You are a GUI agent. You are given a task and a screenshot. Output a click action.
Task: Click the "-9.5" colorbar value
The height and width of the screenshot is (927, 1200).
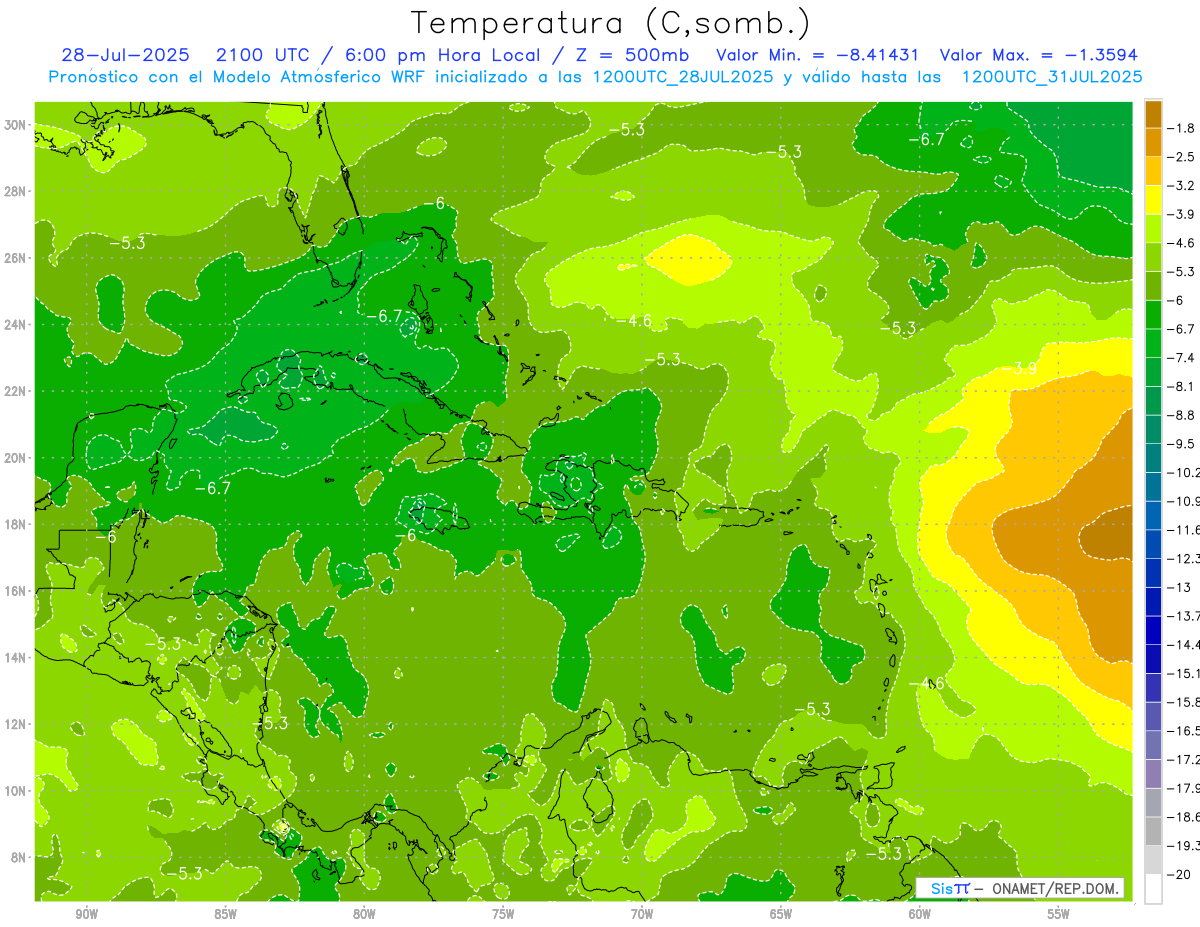(1180, 443)
